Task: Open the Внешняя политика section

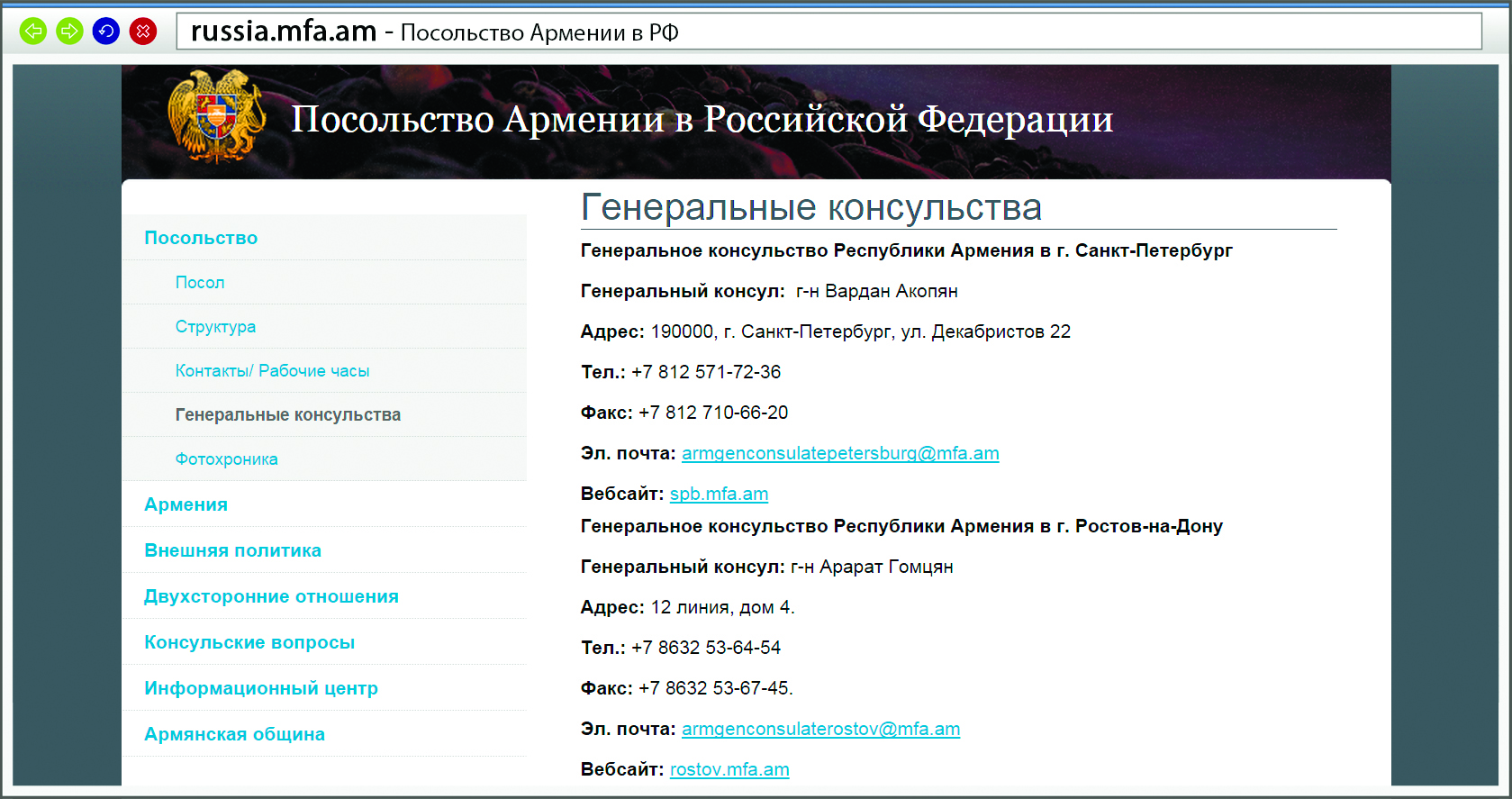Action: (x=232, y=550)
